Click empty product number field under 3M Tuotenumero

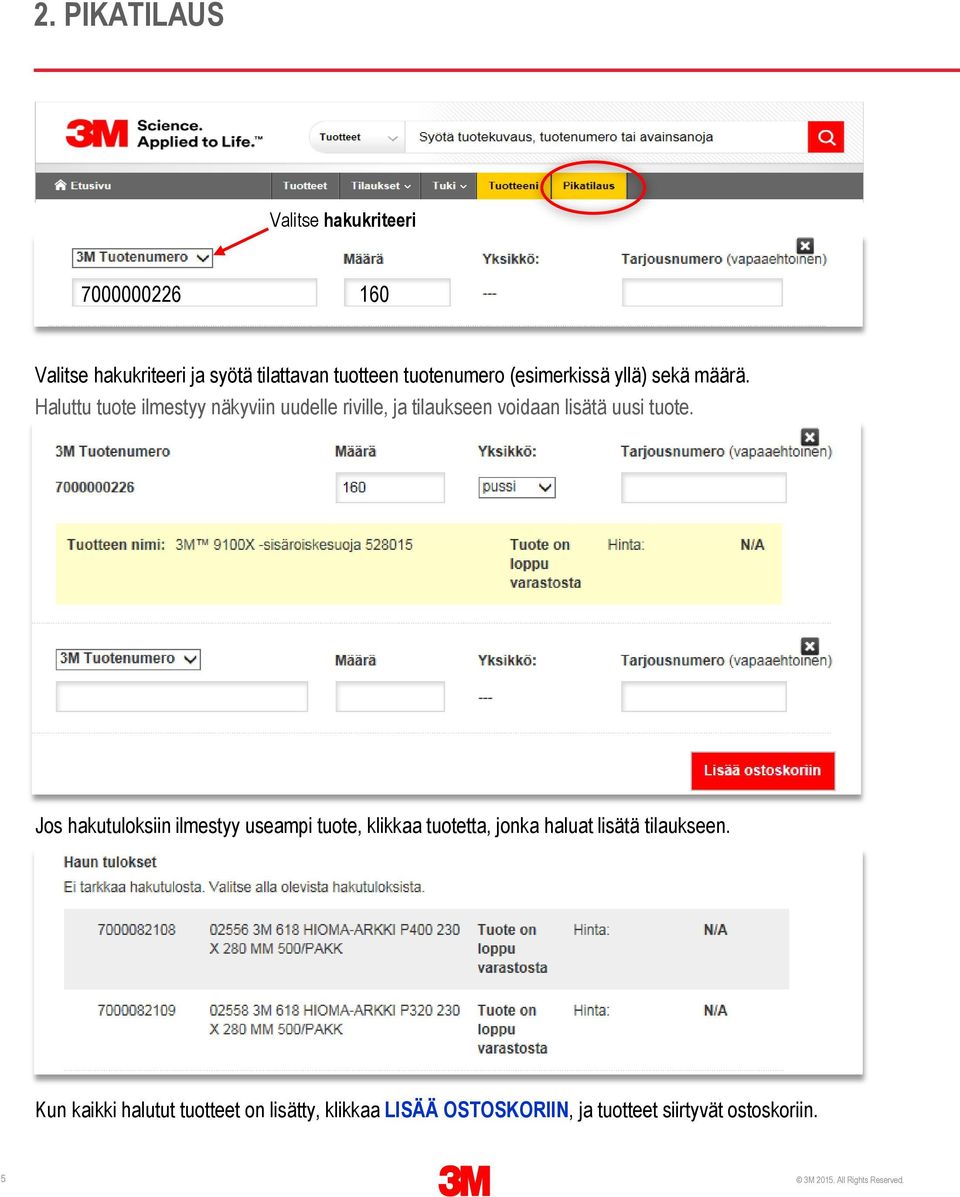pyautogui.click(x=182, y=697)
